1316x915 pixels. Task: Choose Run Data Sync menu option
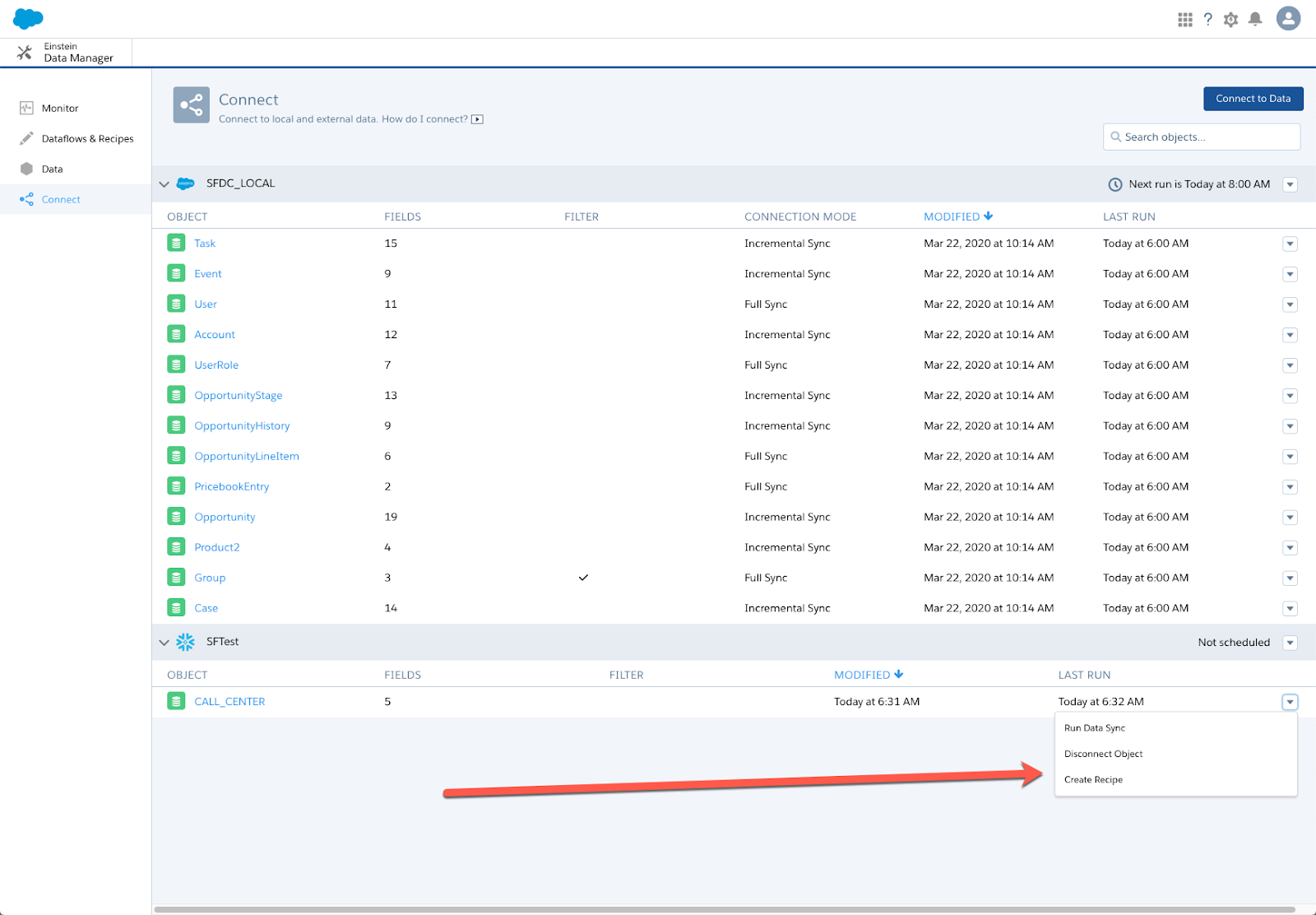pyautogui.click(x=1094, y=728)
